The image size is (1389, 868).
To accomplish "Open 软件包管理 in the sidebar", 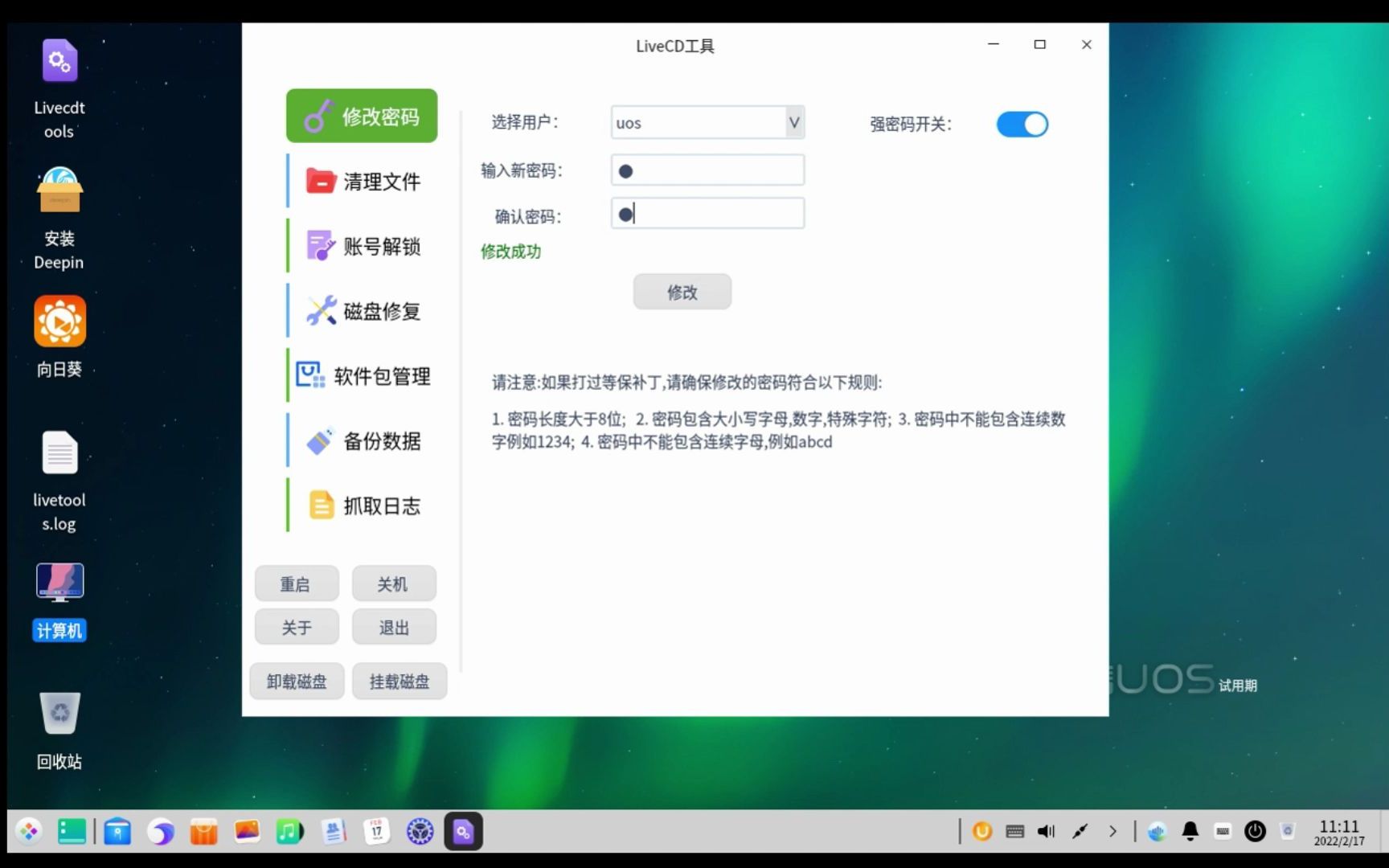I will 362,375.
